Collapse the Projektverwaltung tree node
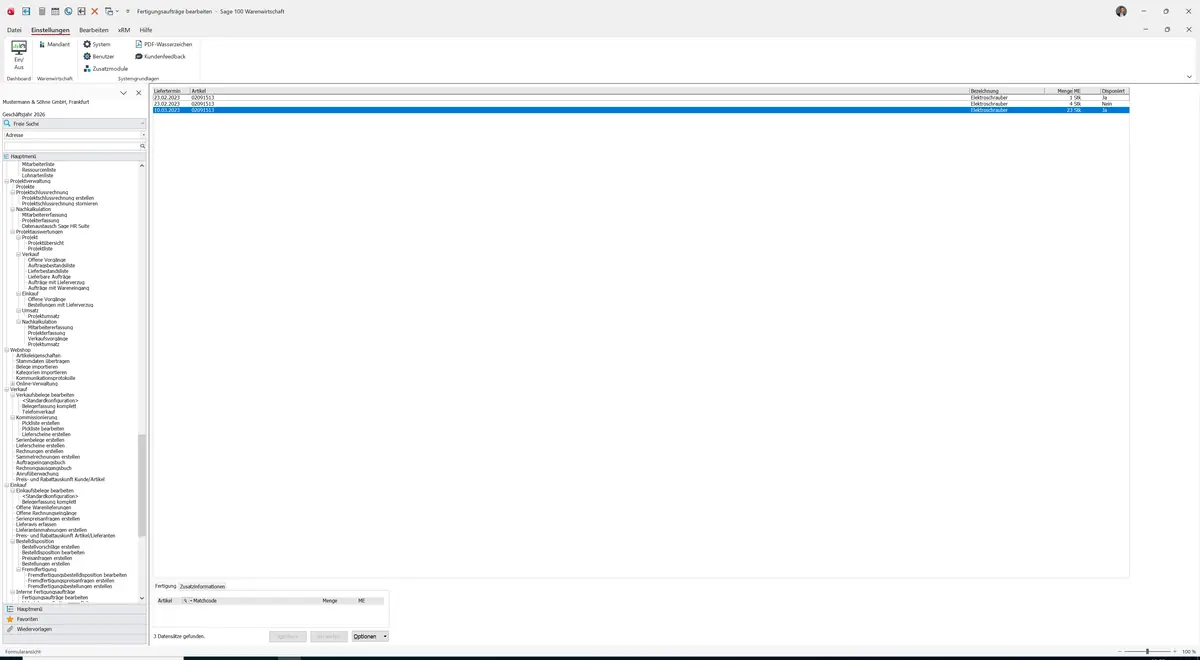 click(7, 181)
